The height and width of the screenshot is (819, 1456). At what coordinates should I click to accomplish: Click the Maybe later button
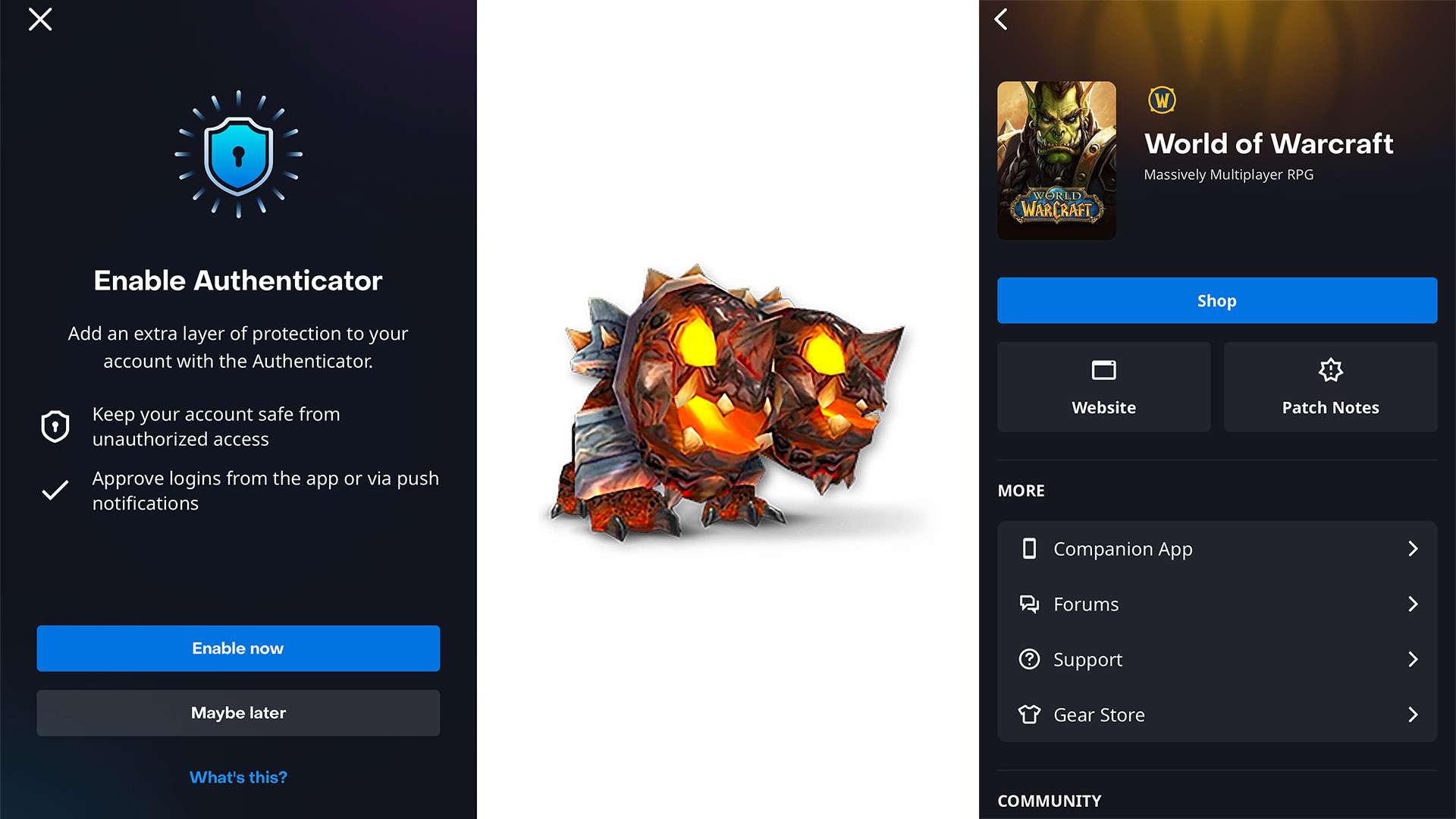pyautogui.click(x=238, y=711)
